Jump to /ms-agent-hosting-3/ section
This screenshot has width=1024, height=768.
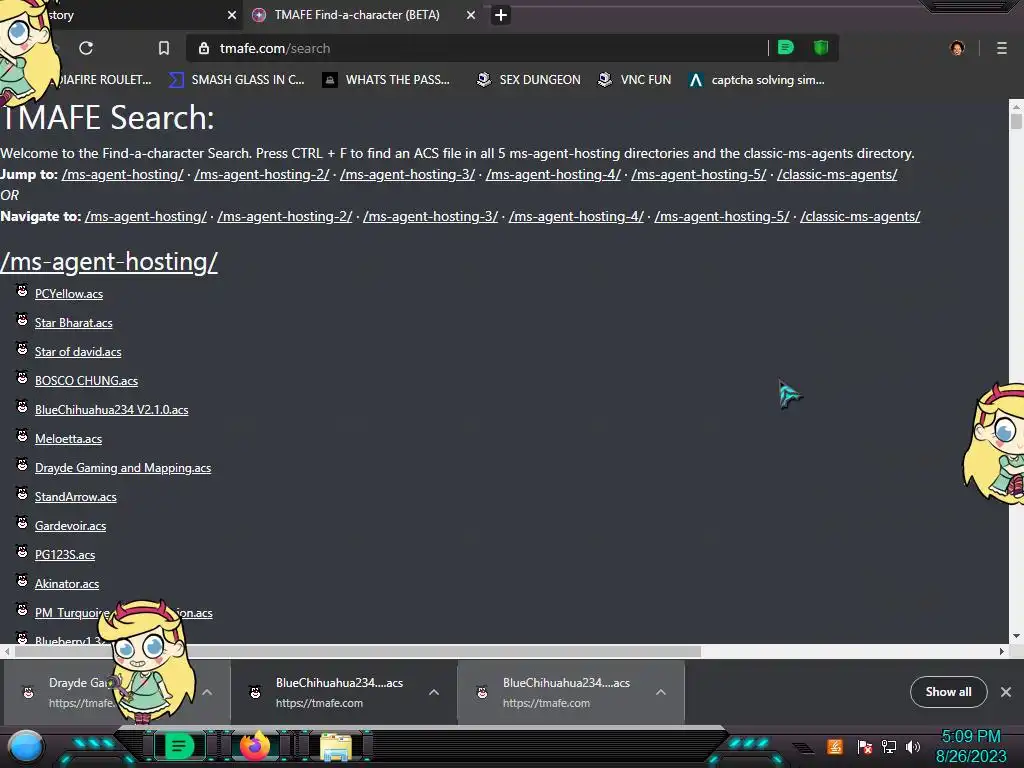pos(408,174)
